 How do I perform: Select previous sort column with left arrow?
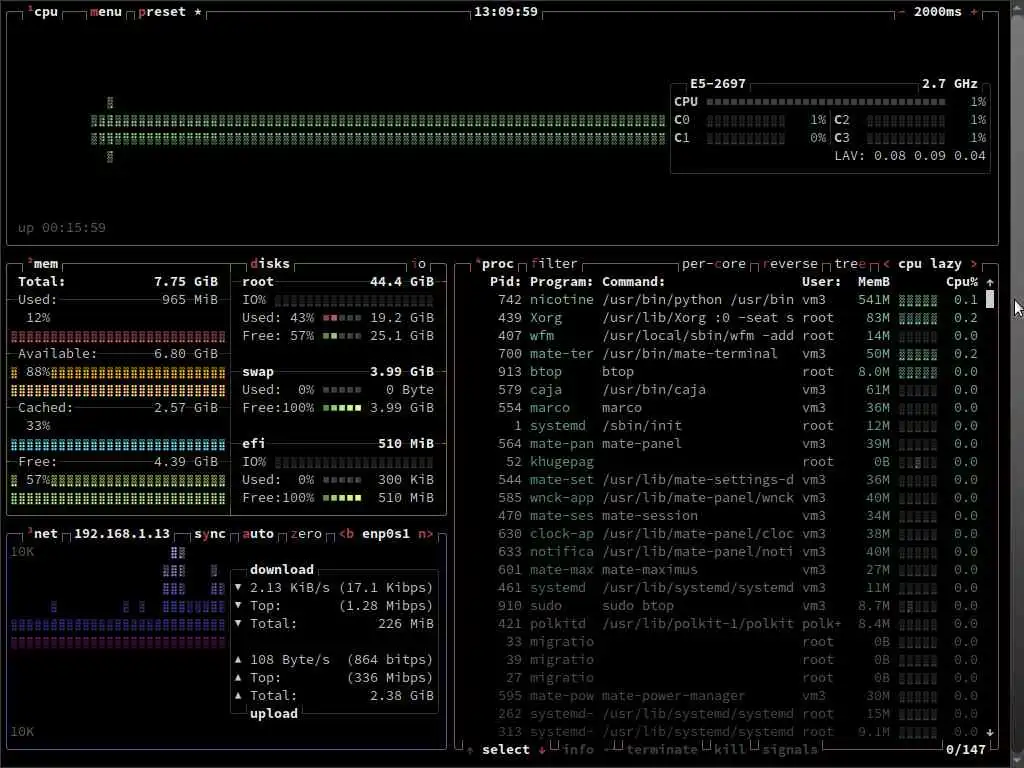886,264
